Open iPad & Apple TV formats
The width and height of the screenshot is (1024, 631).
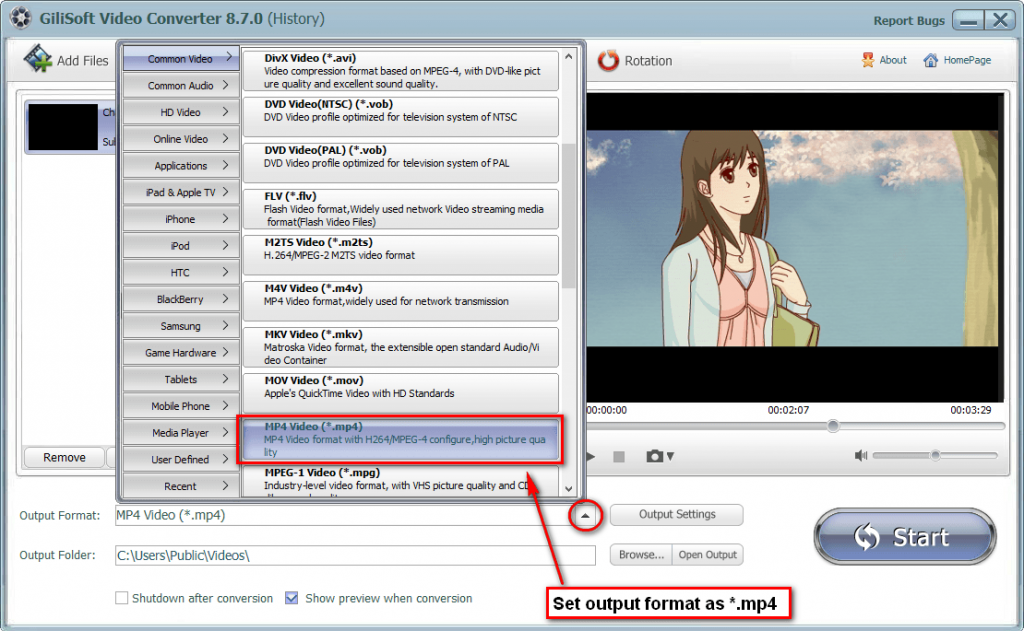pos(180,193)
